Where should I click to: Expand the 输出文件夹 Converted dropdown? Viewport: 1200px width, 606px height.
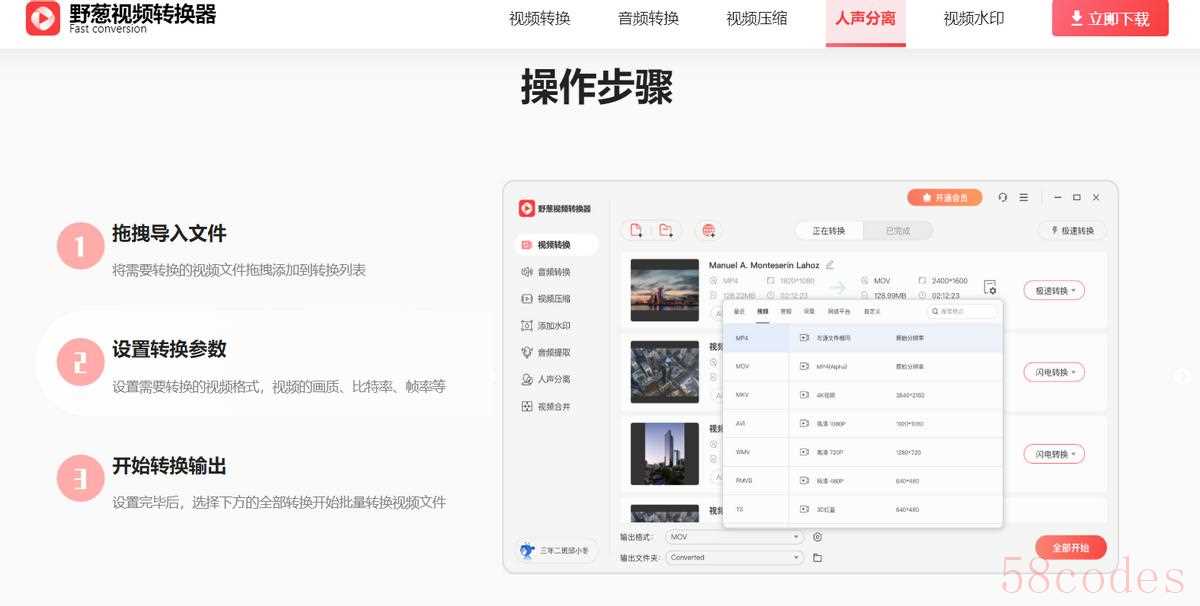[735, 557]
